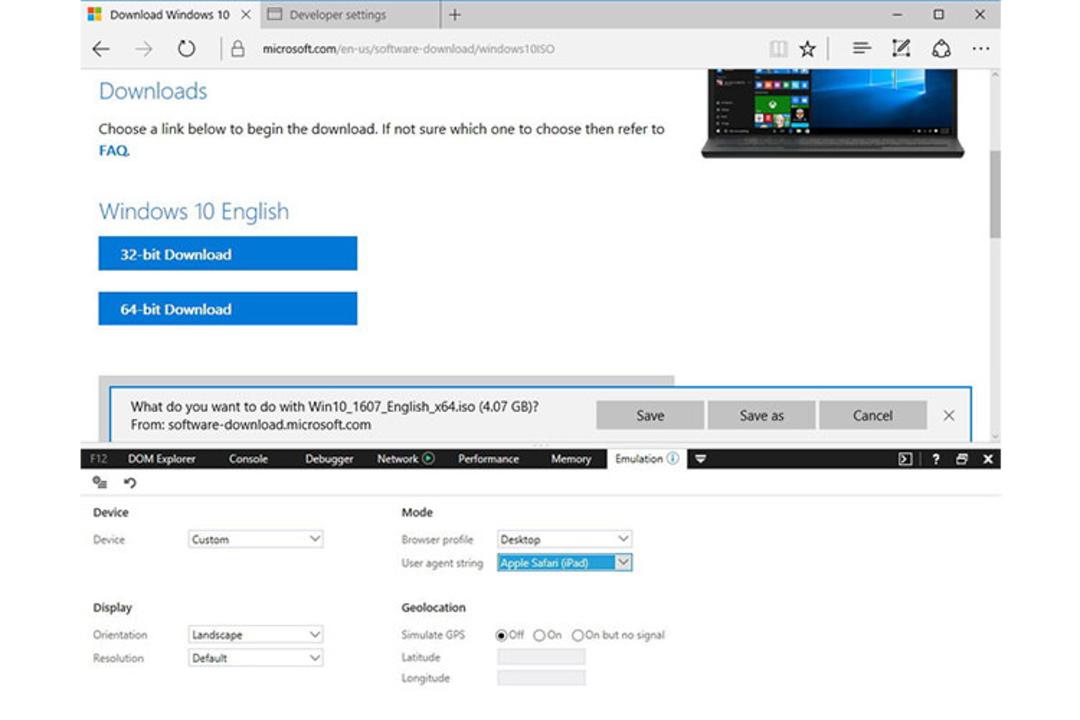Go back with the browser back arrow
1080x720 pixels.
(101, 49)
